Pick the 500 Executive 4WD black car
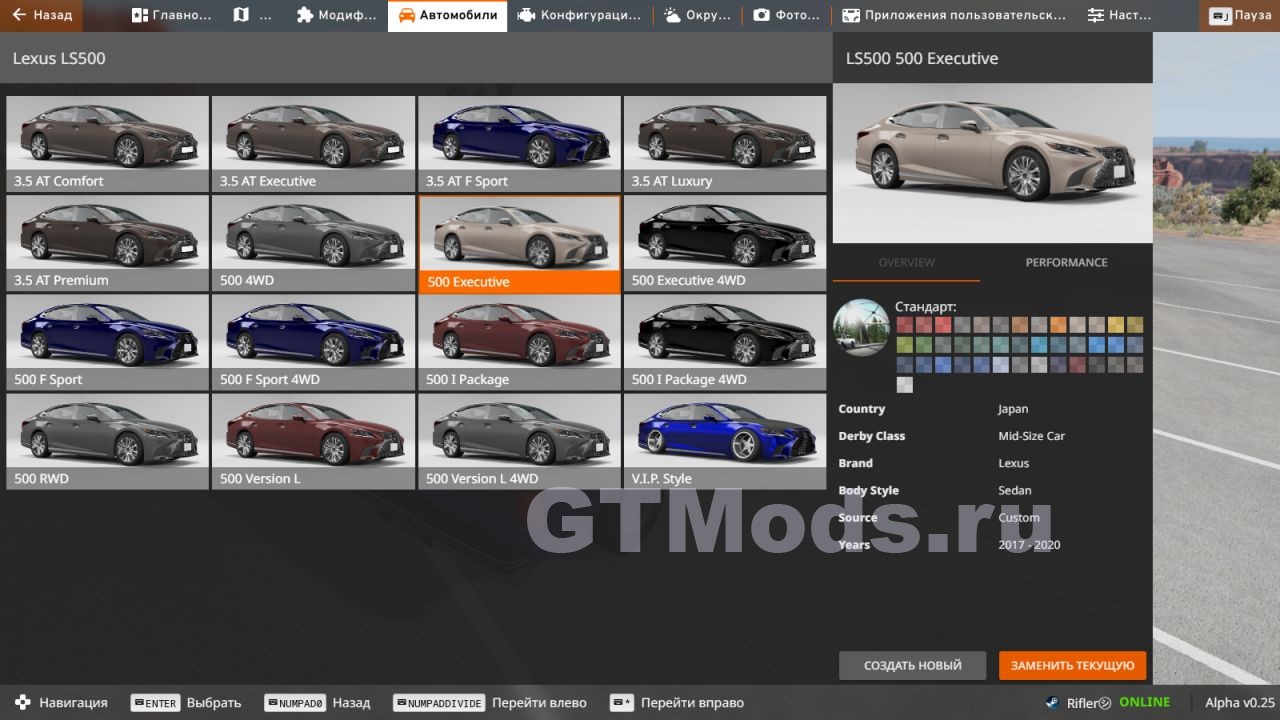The image size is (1280, 720). tap(725, 243)
